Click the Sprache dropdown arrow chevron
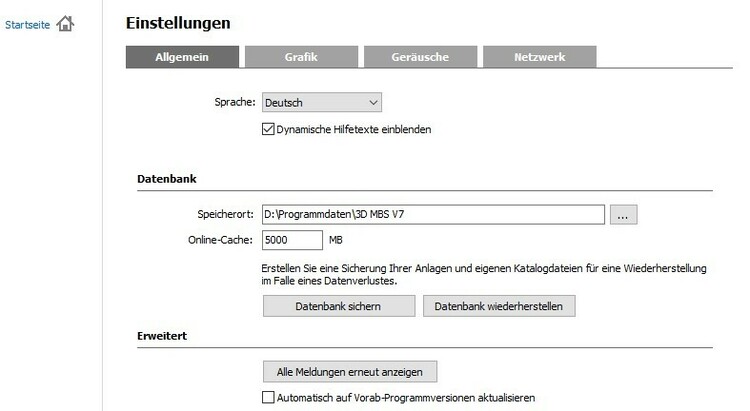This screenshot has width=750, height=411. tap(373, 102)
